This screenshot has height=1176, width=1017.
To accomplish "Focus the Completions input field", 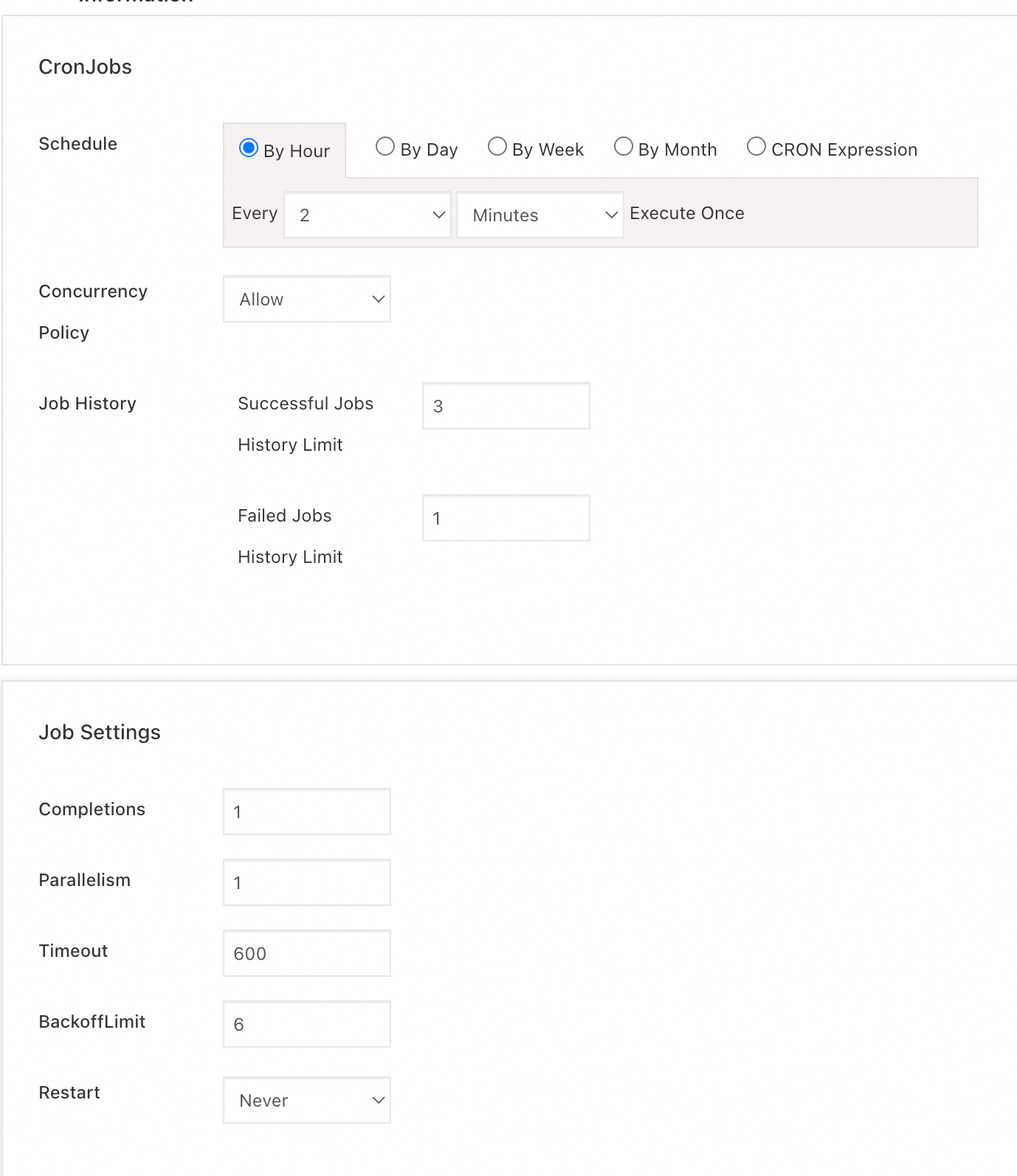I will (307, 812).
